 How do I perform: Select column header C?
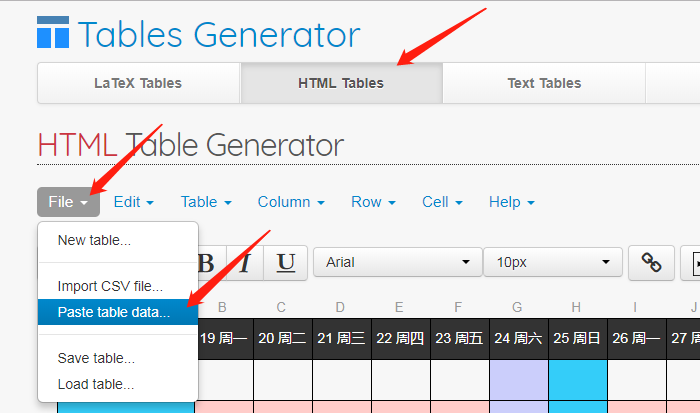(x=281, y=307)
